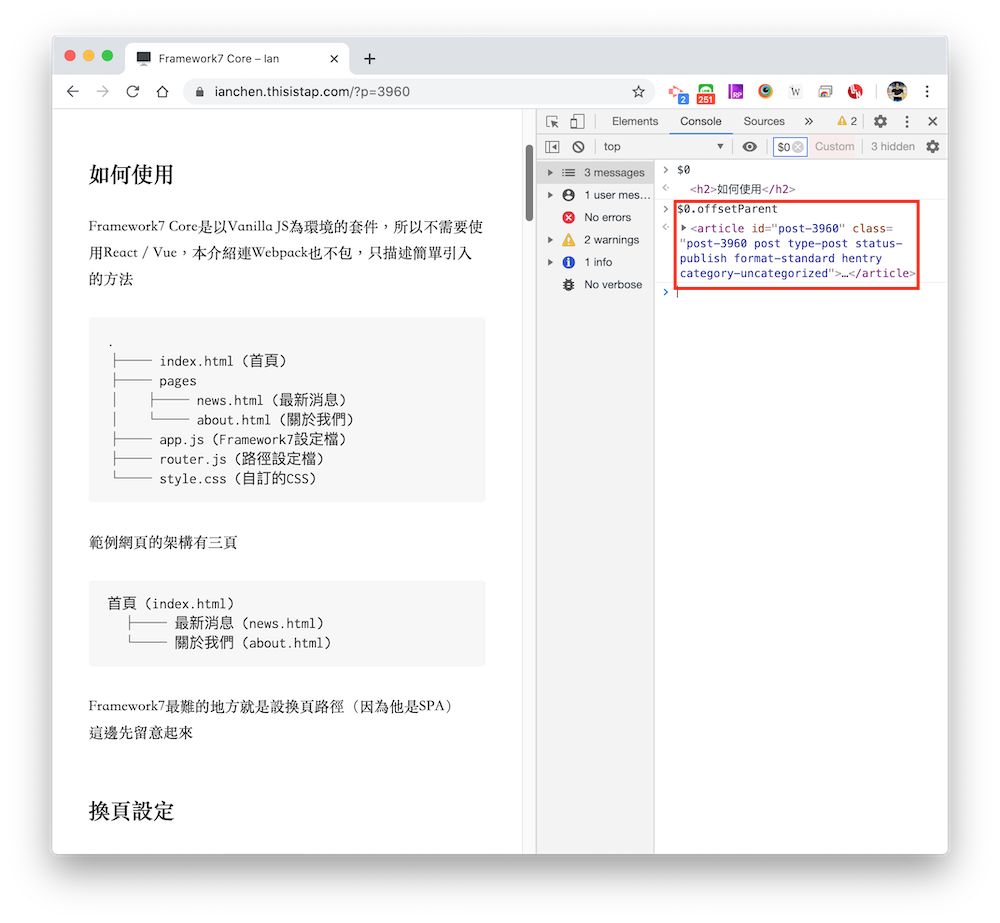Open the Chrome profile avatar
The height and width of the screenshot is (923, 1000).
click(897, 91)
